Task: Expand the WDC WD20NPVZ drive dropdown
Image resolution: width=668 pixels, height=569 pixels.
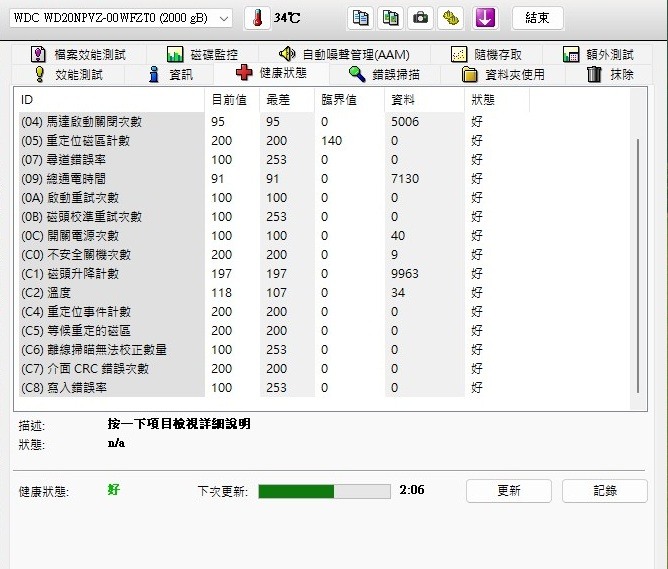Action: pyautogui.click(x=121, y=18)
